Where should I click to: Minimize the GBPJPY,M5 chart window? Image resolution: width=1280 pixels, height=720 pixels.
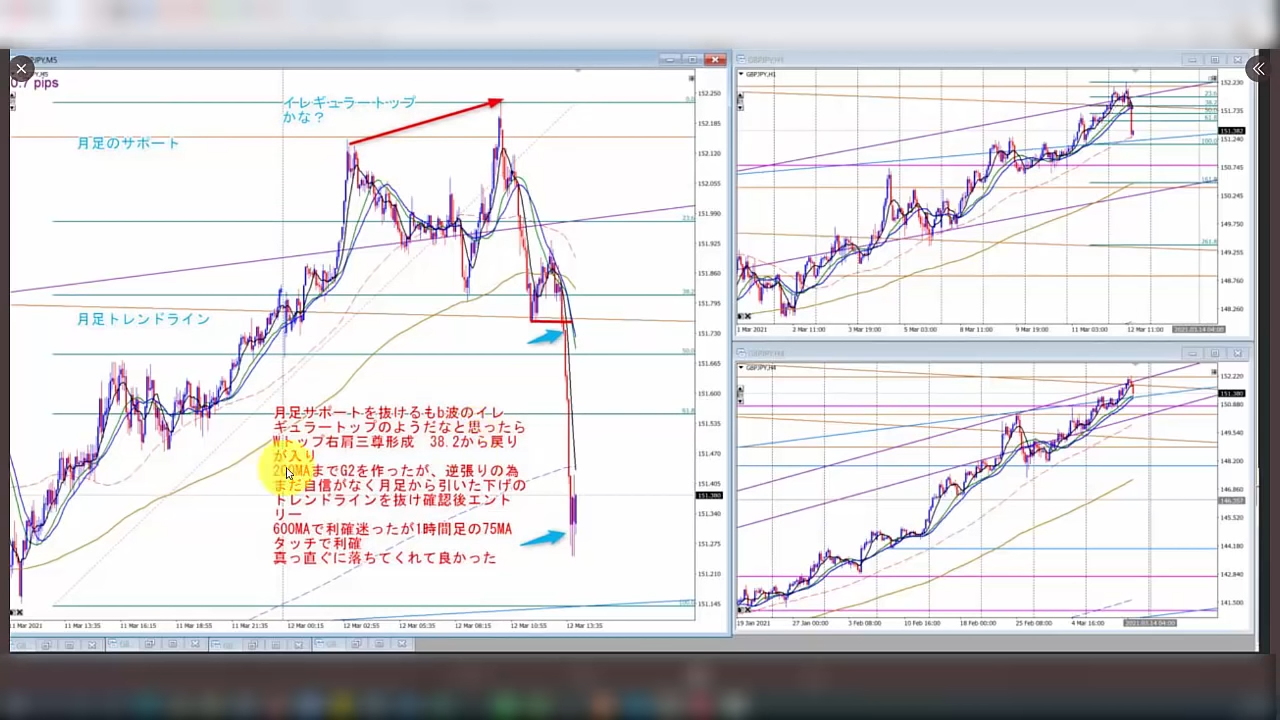pyautogui.click(x=670, y=60)
